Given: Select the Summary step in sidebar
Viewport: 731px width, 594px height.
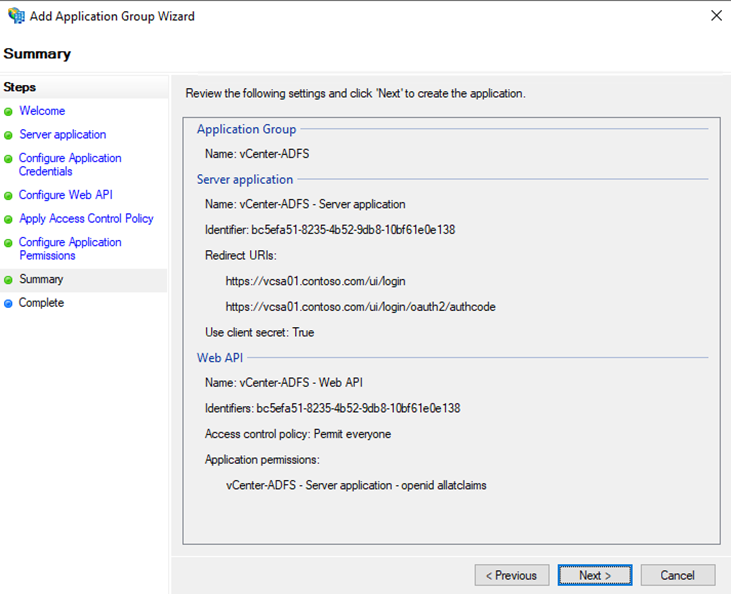Looking at the screenshot, I should click(x=41, y=279).
